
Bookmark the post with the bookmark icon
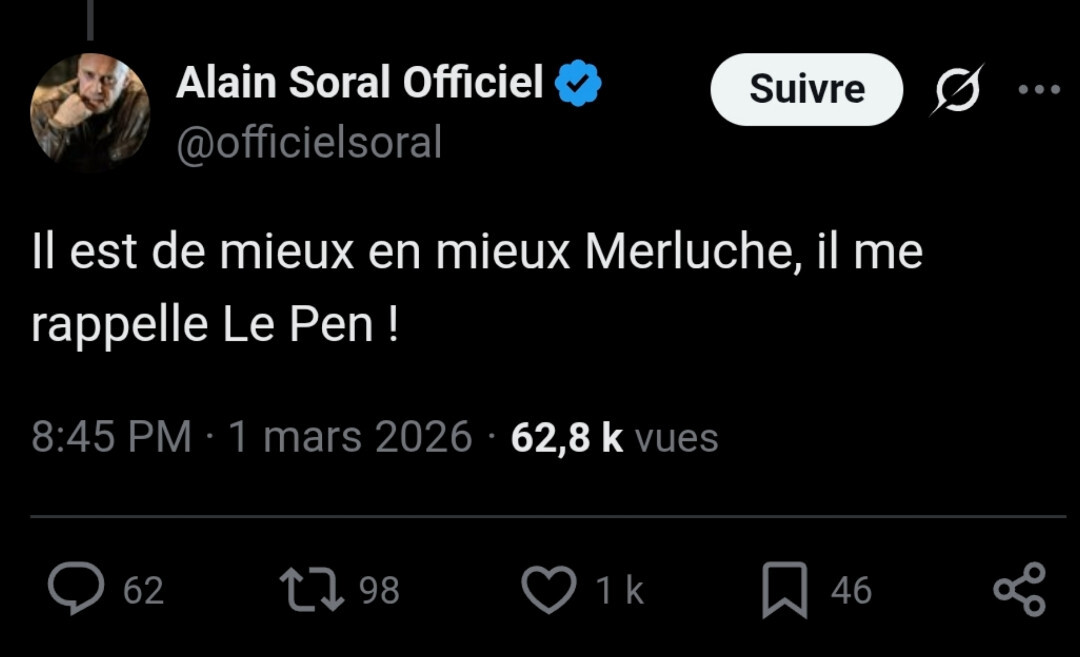pos(784,590)
